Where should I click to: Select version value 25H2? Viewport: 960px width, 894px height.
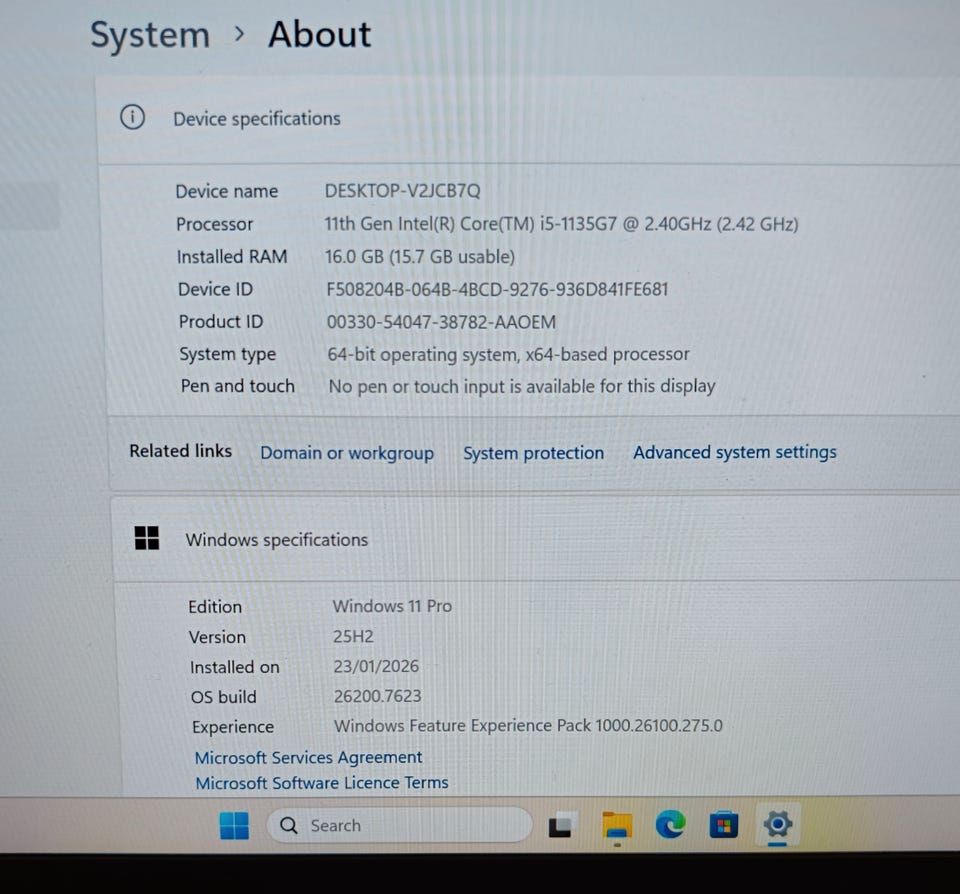click(x=353, y=637)
